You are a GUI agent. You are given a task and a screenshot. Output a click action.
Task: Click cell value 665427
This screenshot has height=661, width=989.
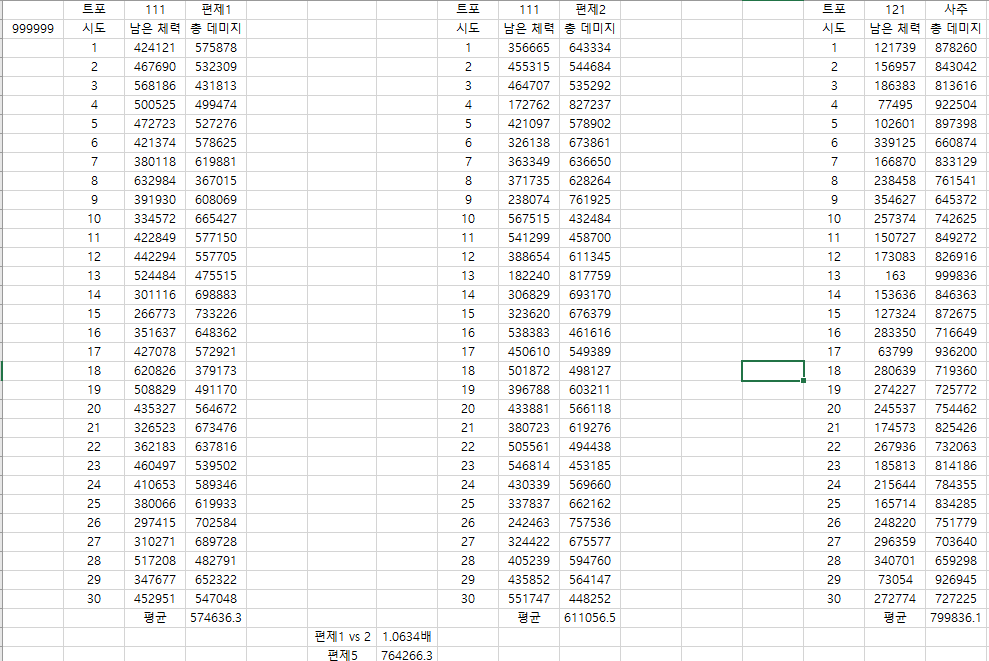216,218
